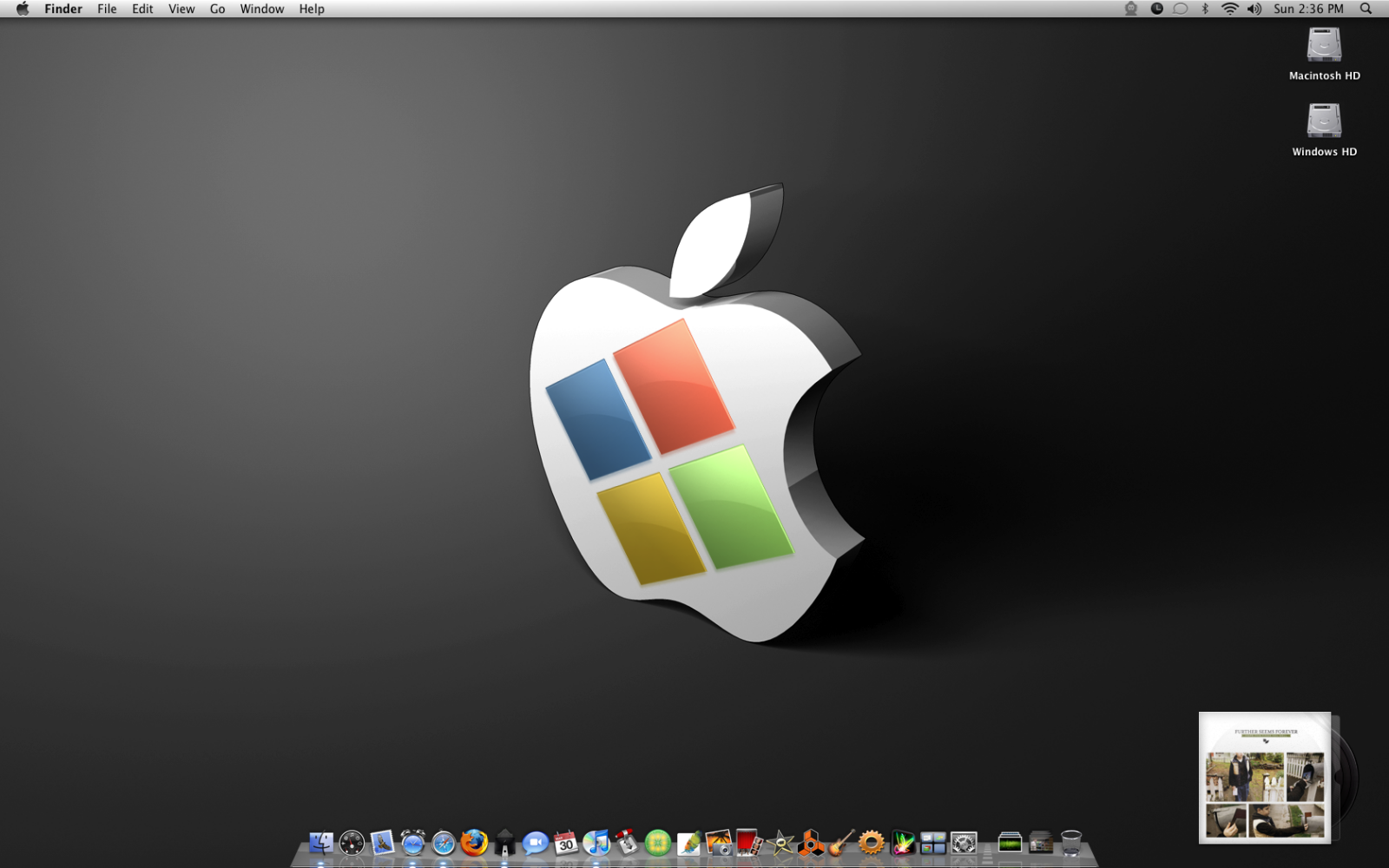Open the Bluetooth status menu
Viewport: 1389px width, 868px height.
pyautogui.click(x=1205, y=9)
